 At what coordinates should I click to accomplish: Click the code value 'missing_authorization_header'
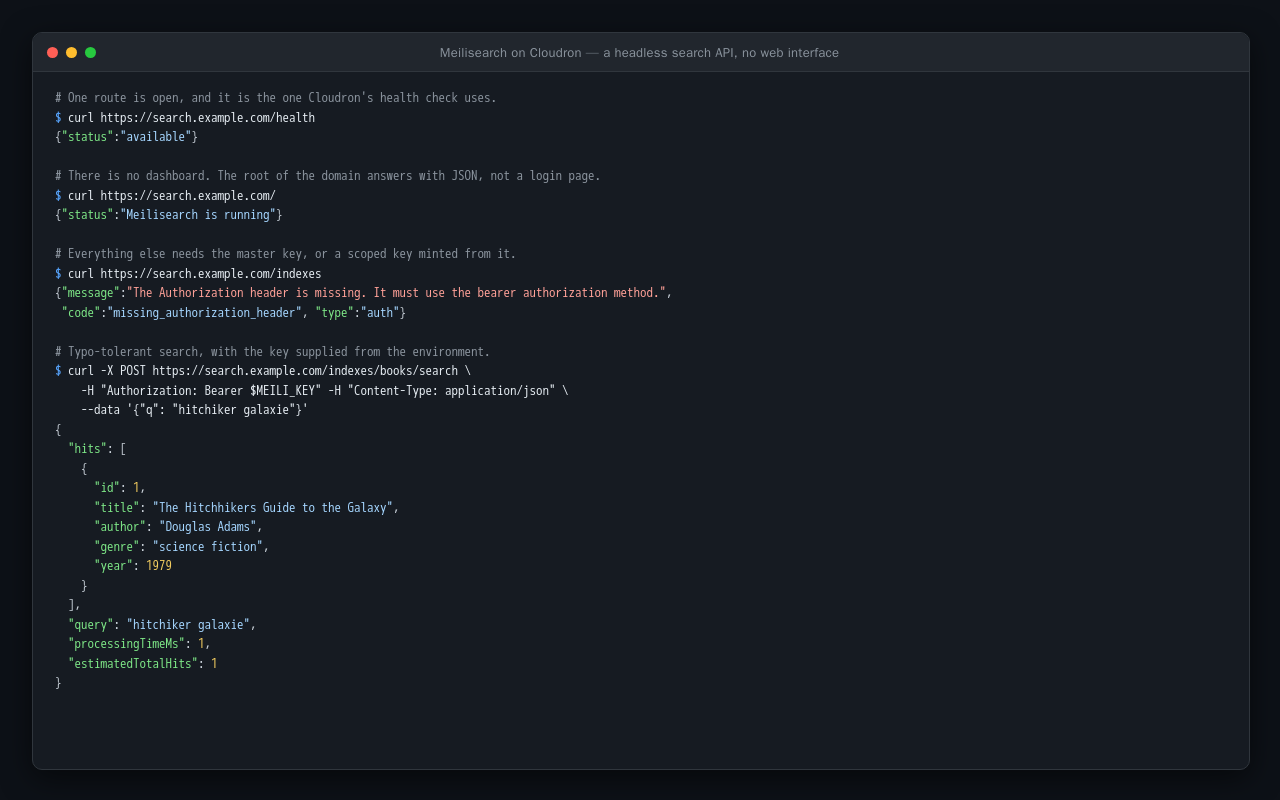tap(204, 313)
